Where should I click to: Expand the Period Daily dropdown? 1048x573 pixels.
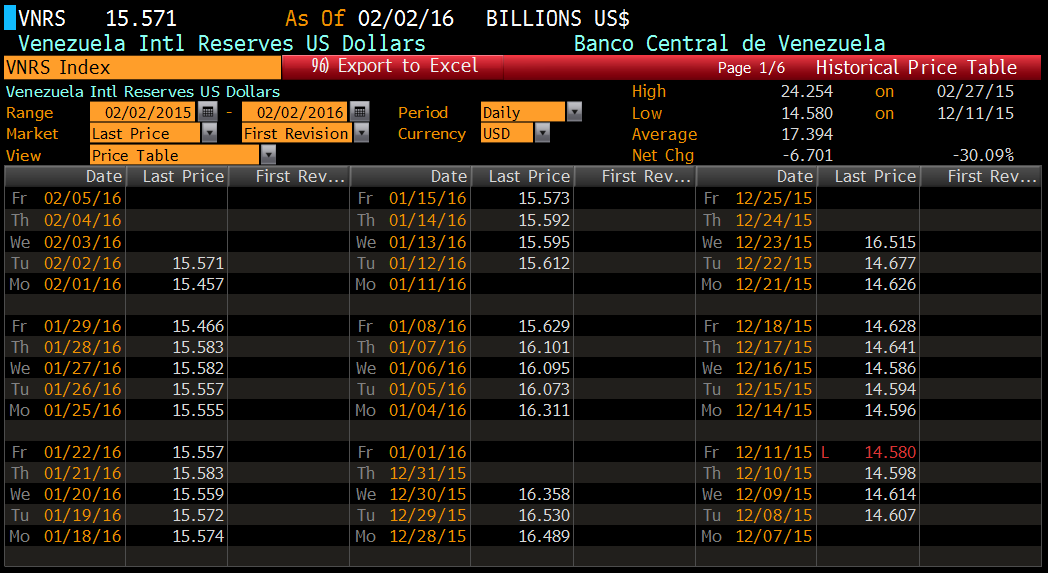pyautogui.click(x=574, y=112)
